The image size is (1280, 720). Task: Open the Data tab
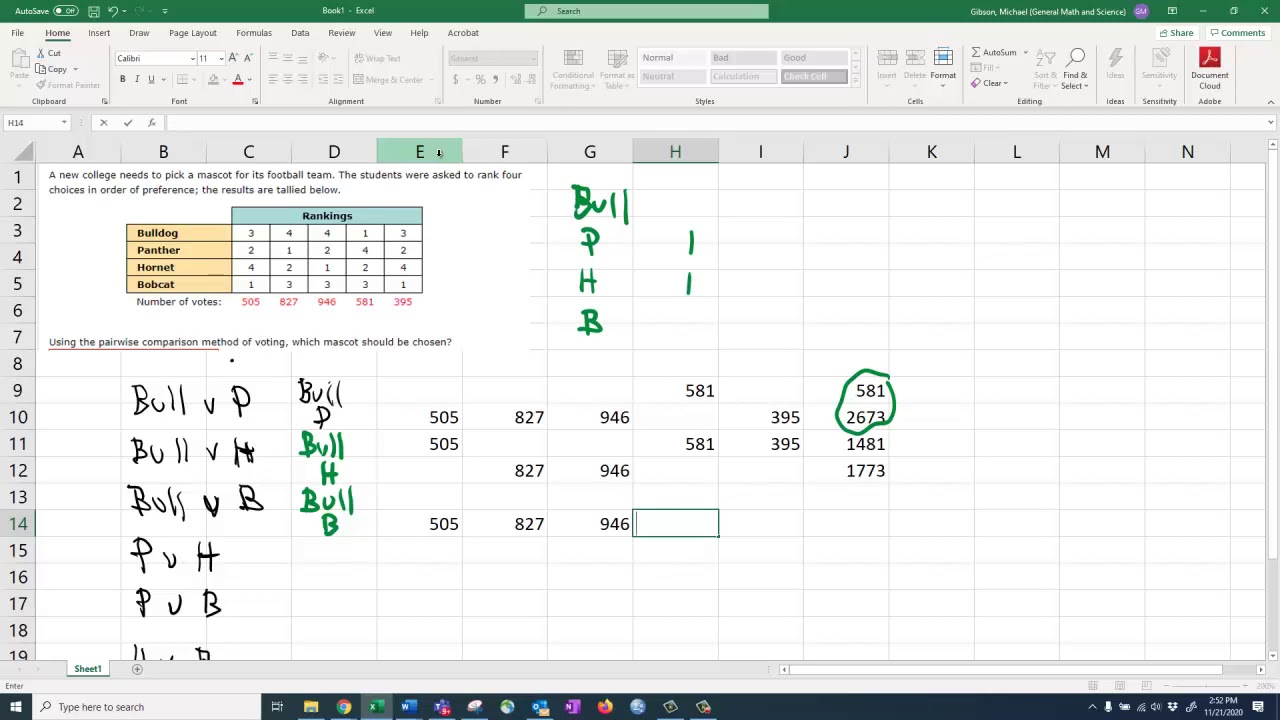[300, 33]
